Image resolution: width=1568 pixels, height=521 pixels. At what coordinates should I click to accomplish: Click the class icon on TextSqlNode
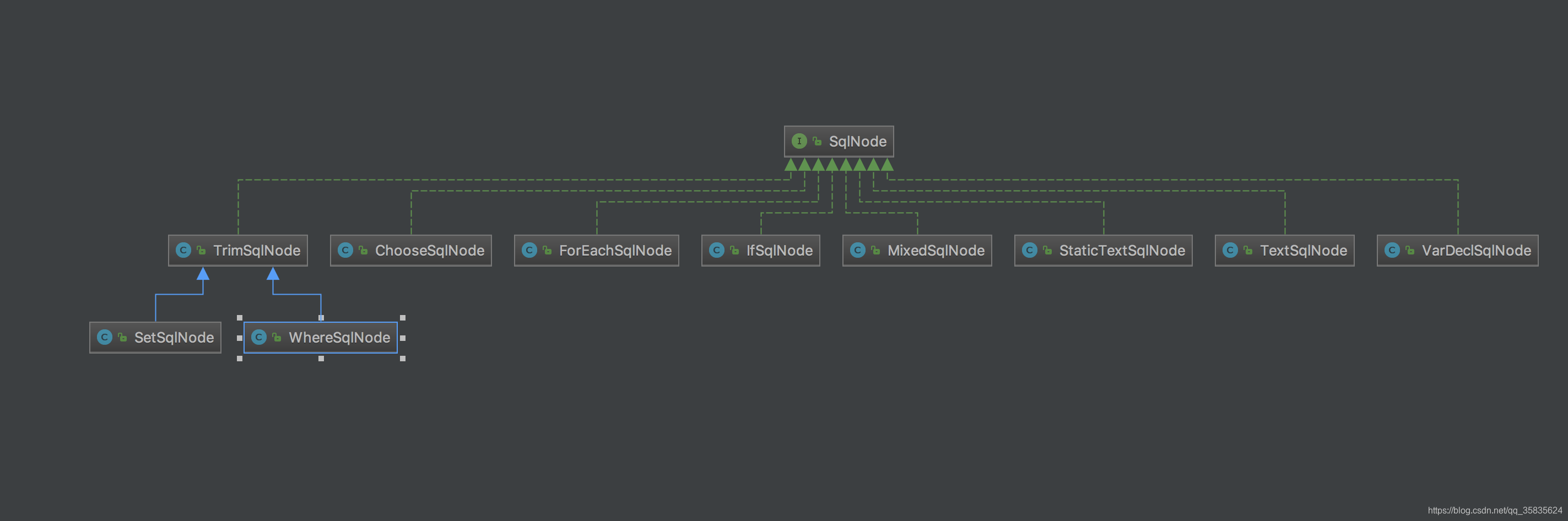click(1230, 250)
